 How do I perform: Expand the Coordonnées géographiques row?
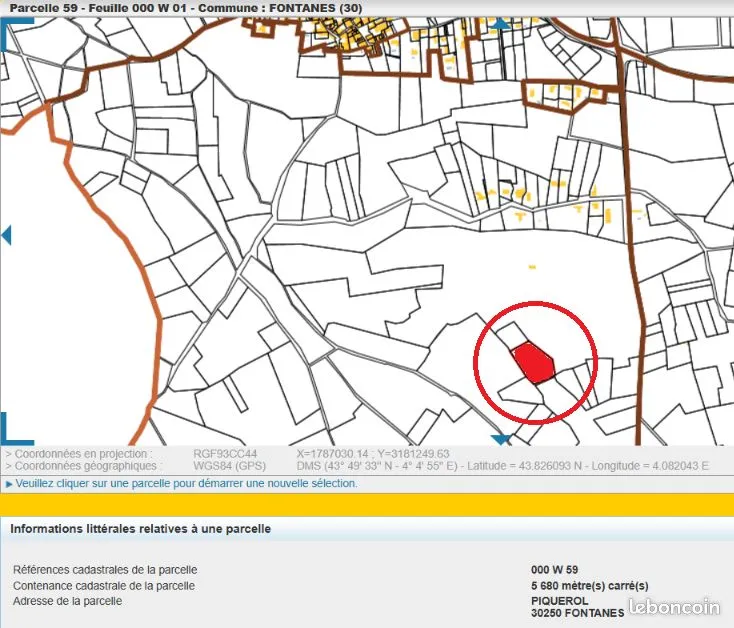click(x=81, y=466)
